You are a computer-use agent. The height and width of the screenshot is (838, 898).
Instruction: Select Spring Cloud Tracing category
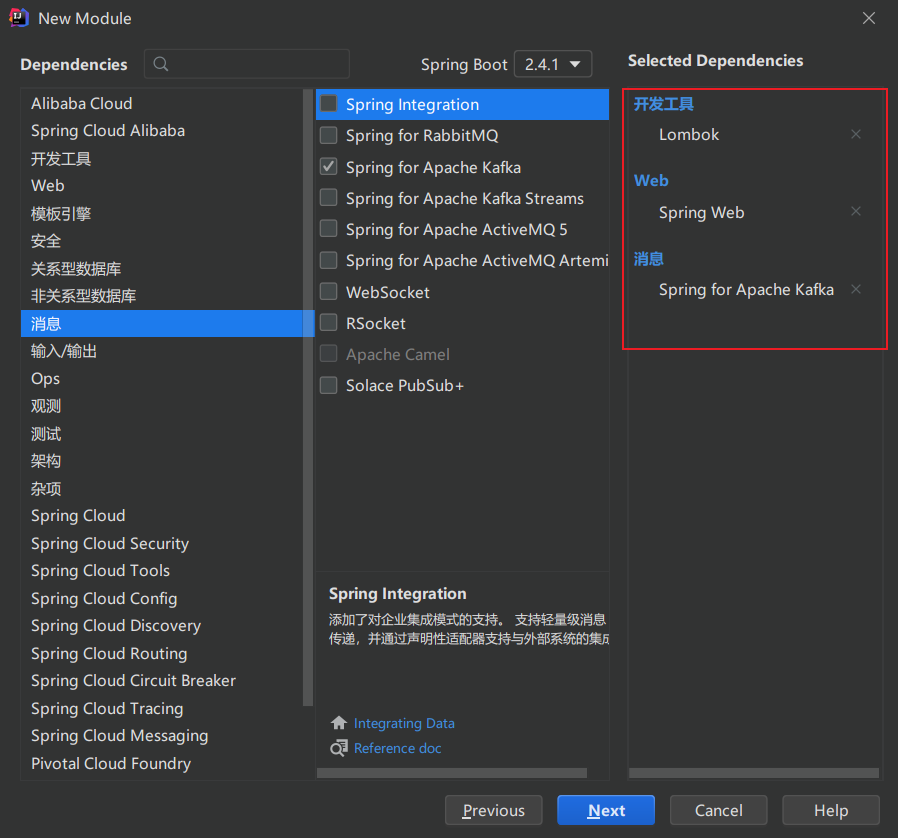(162, 709)
